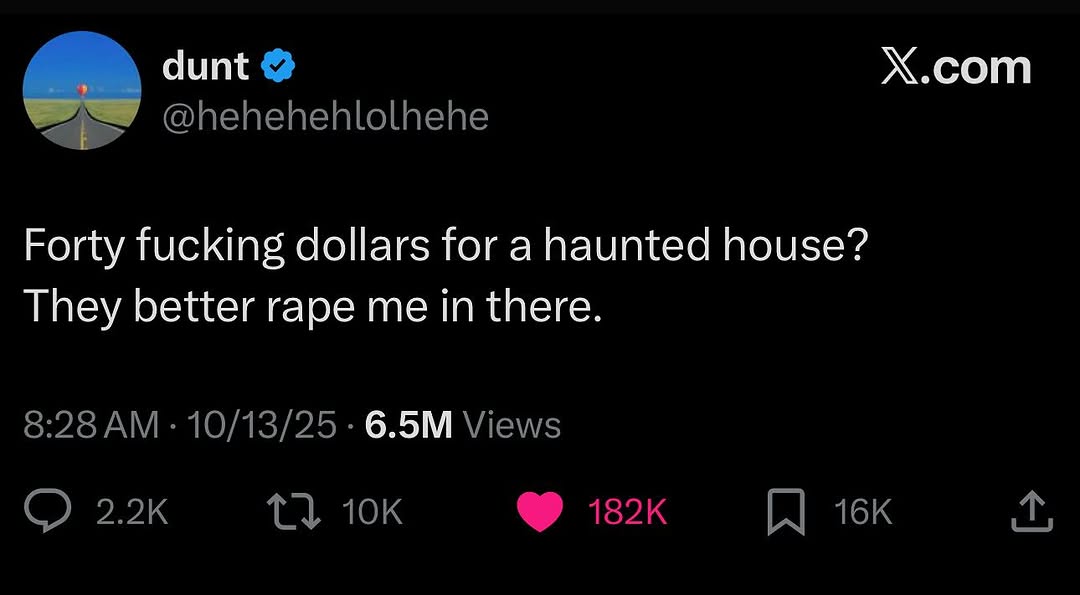Click the blue verified checkmark badge

277,67
